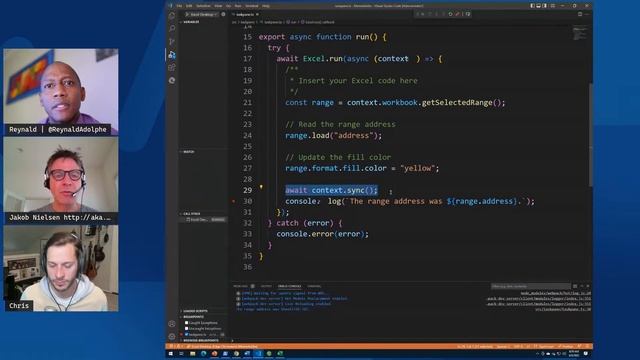Start debugging with the green play icon
Screen dimensions: 640x360
(x=187, y=14)
